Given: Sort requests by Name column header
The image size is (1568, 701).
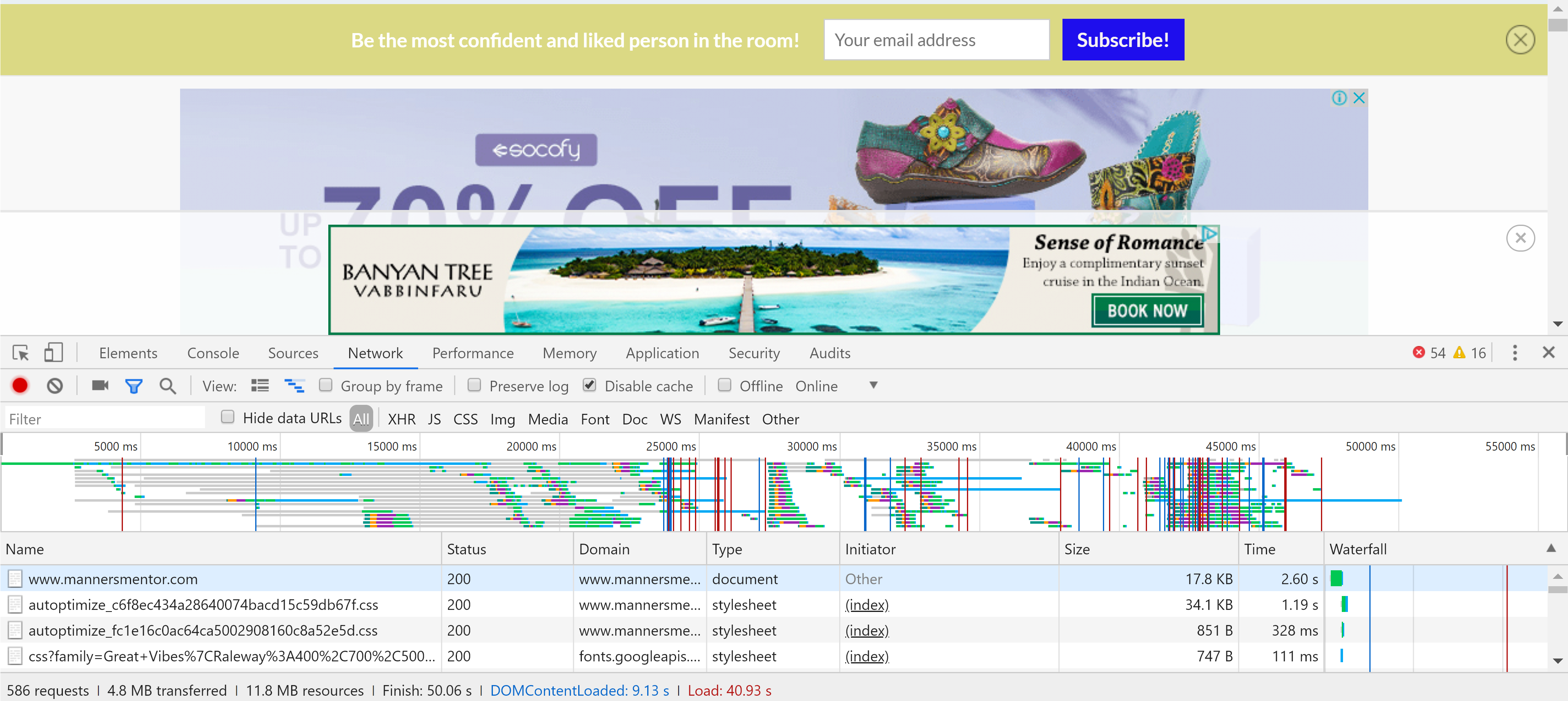Looking at the screenshot, I should click(x=220, y=549).
